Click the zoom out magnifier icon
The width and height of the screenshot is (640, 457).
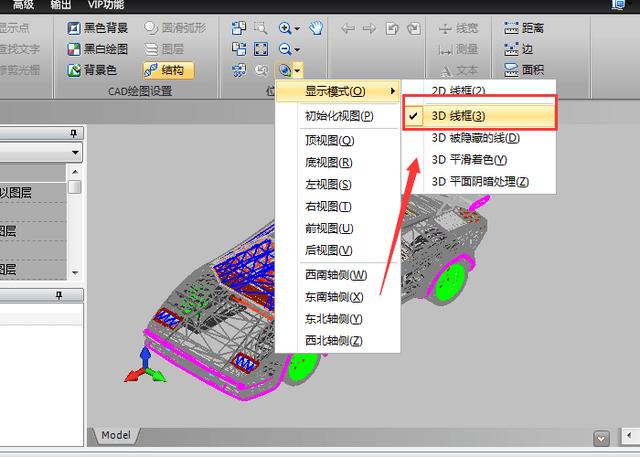pyautogui.click(x=284, y=49)
